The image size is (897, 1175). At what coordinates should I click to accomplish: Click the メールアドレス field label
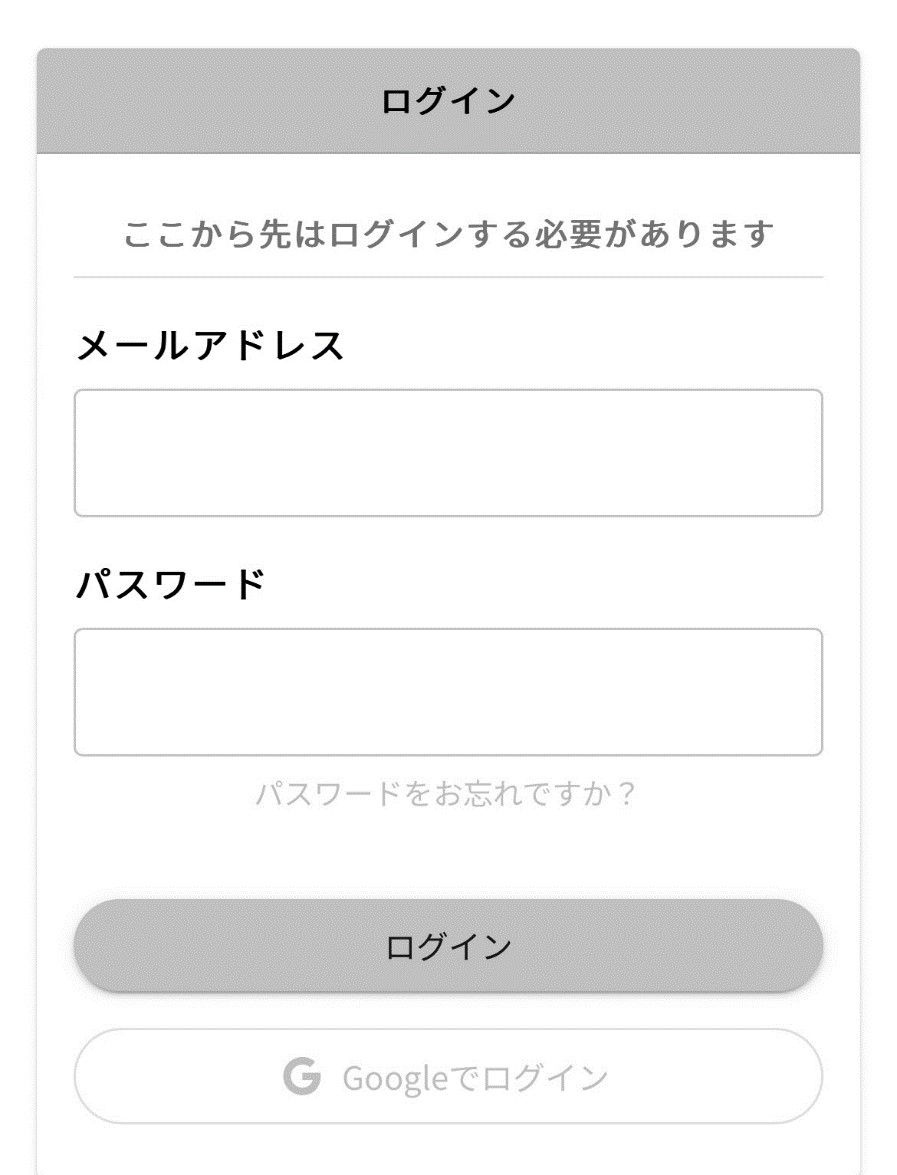click(210, 346)
